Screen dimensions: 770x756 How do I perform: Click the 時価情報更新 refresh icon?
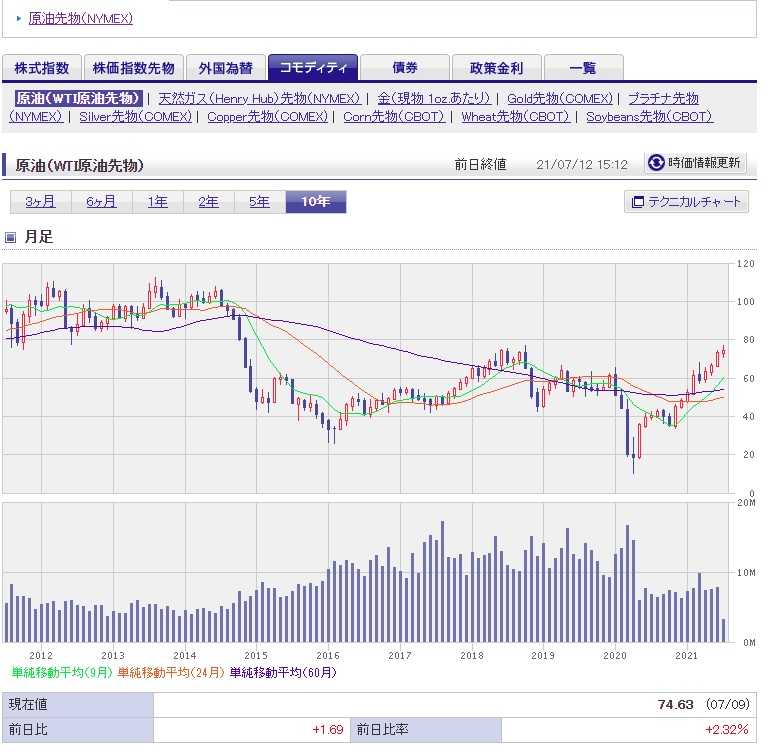tap(656, 163)
